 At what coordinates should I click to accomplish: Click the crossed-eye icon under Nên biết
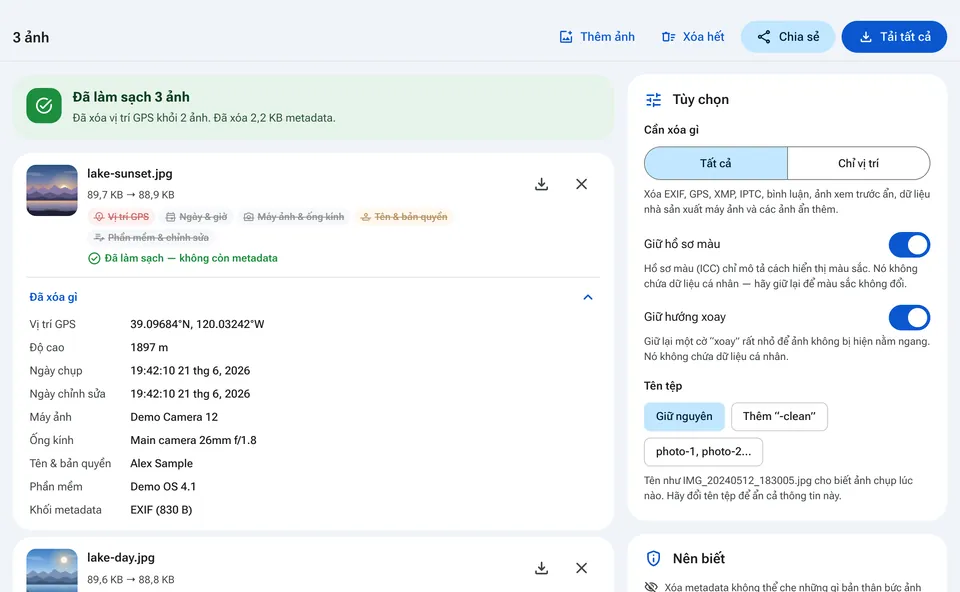[x=651, y=587]
